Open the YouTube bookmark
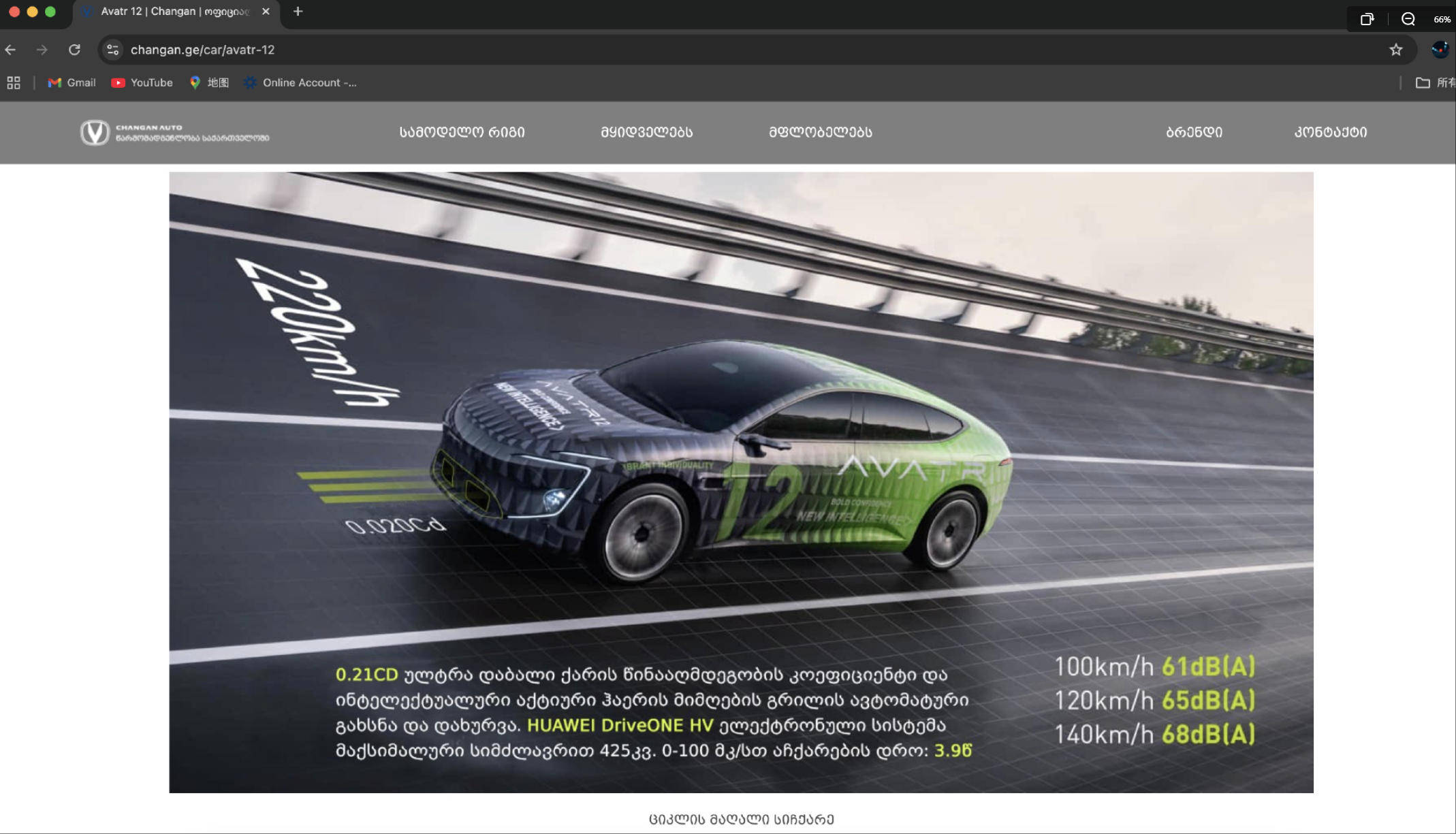Image resolution: width=1456 pixels, height=834 pixels. tap(142, 83)
